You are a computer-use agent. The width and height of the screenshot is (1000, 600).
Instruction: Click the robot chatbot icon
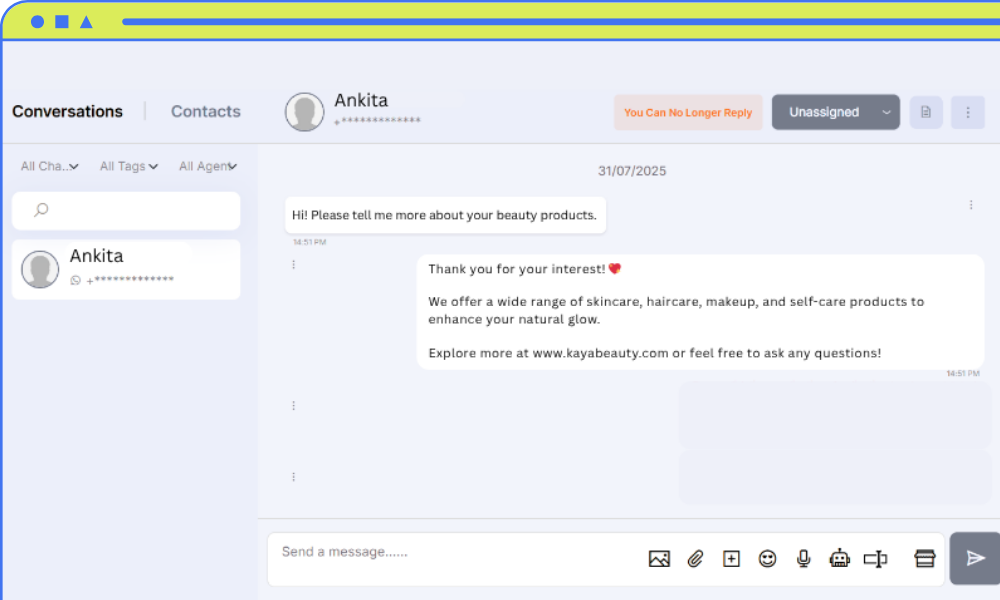(x=839, y=559)
